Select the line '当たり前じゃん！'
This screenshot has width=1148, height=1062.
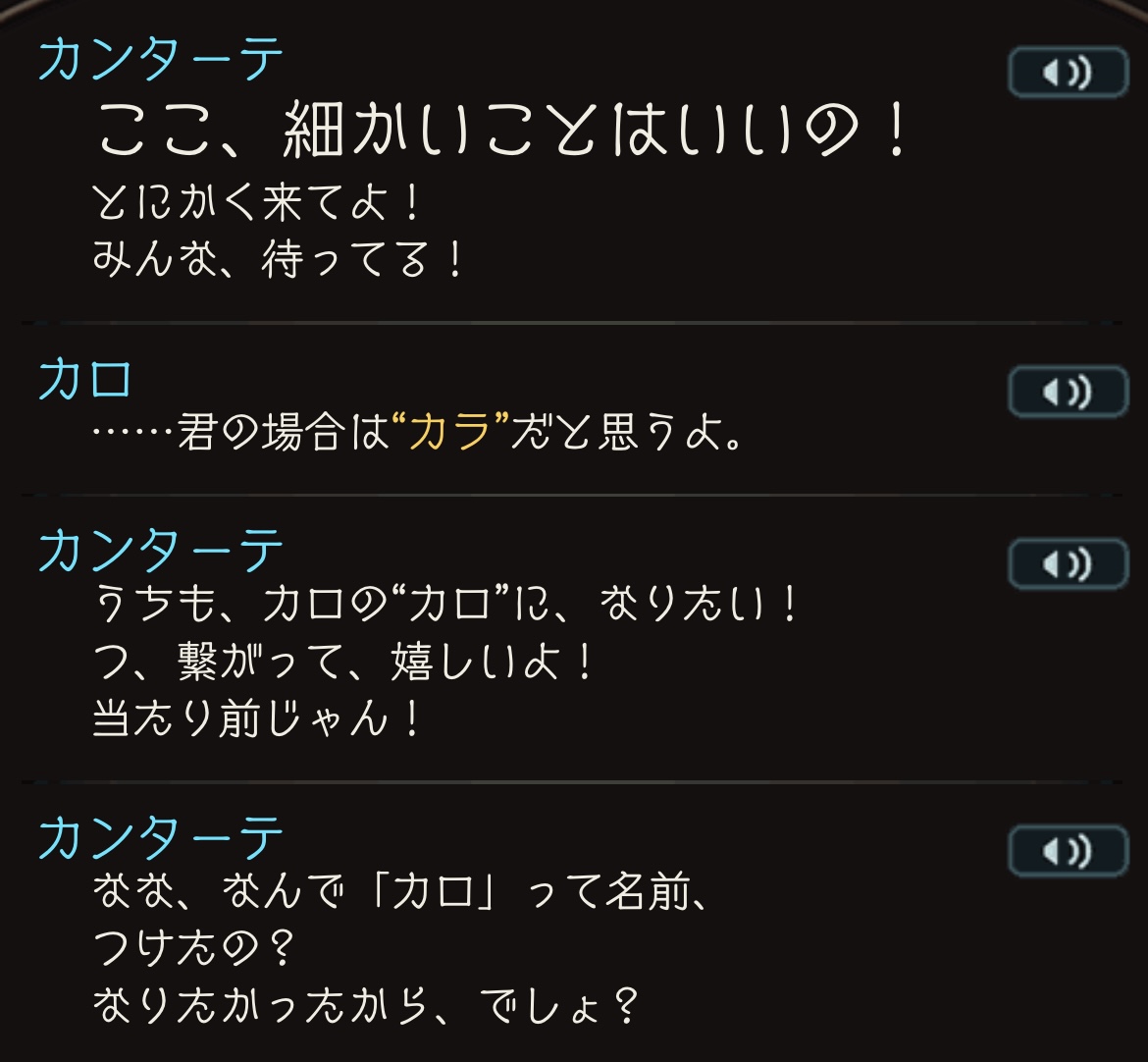click(257, 717)
